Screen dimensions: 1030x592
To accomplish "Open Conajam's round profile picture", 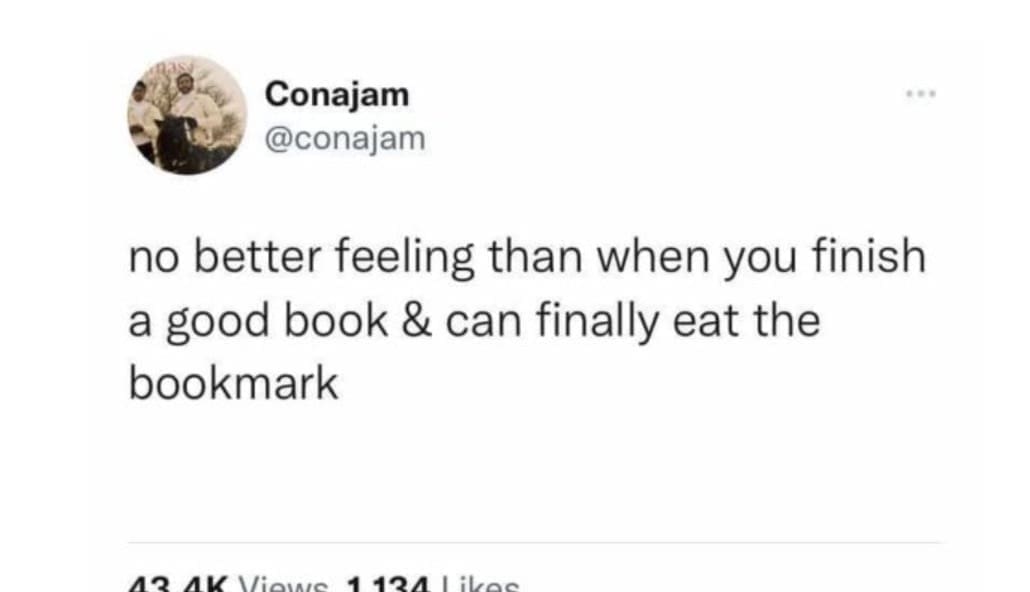I will point(187,116).
